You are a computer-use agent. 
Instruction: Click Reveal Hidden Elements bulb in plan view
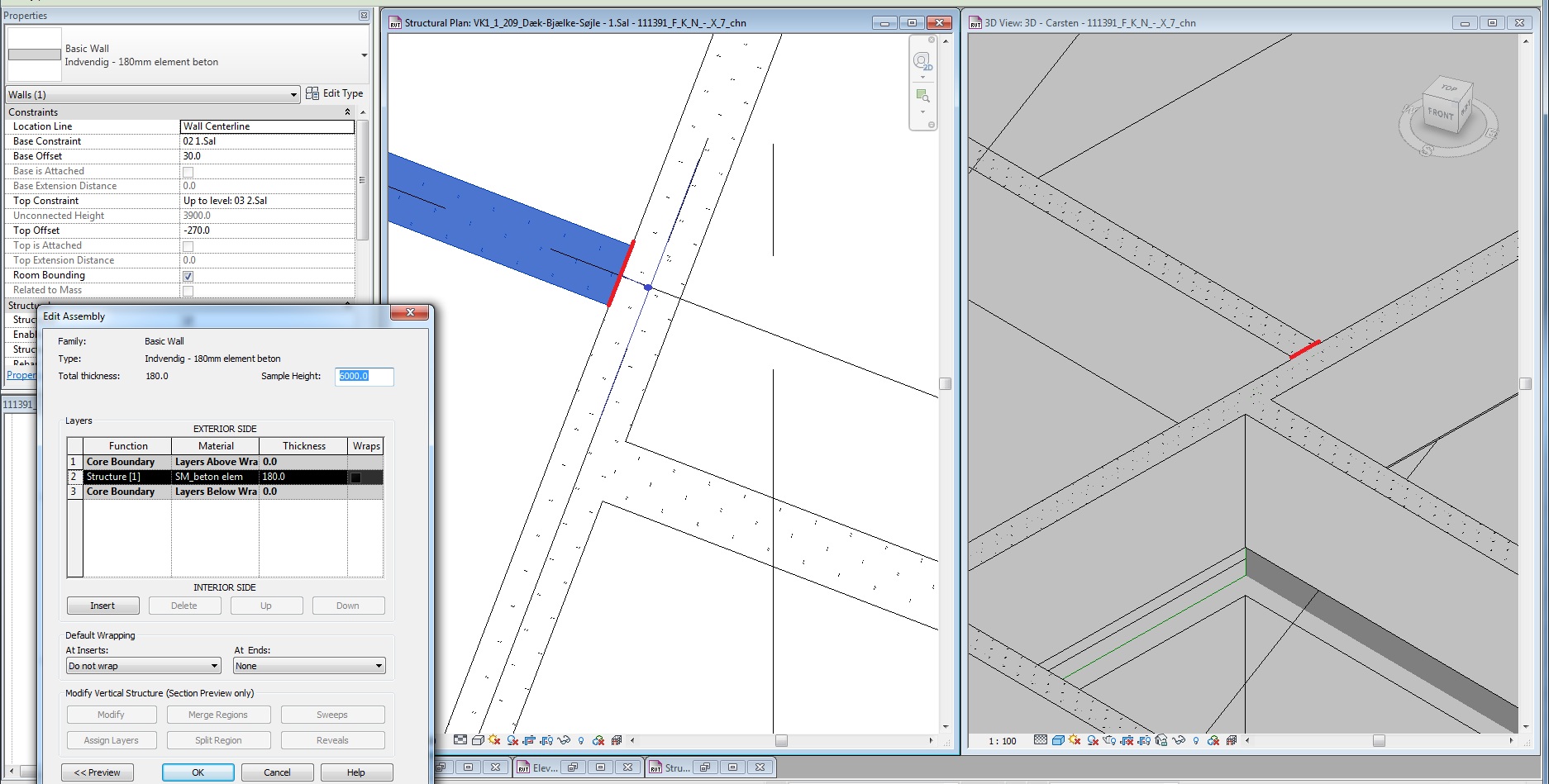coord(581,740)
